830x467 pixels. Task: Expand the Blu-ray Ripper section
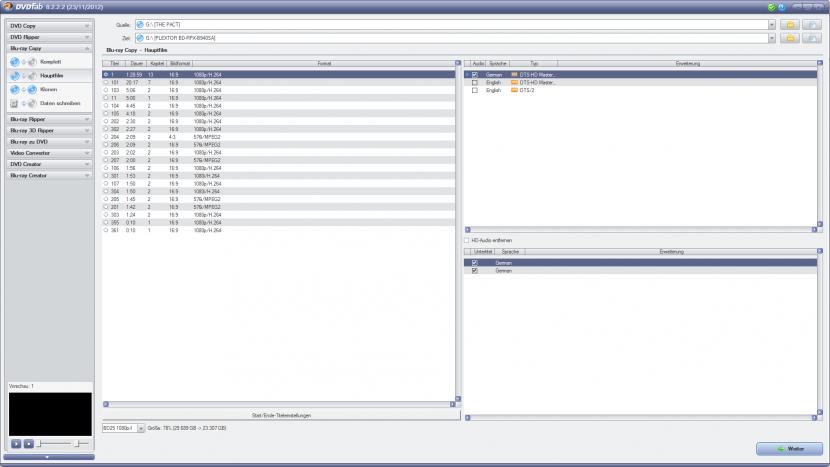pyautogui.click(x=50, y=120)
